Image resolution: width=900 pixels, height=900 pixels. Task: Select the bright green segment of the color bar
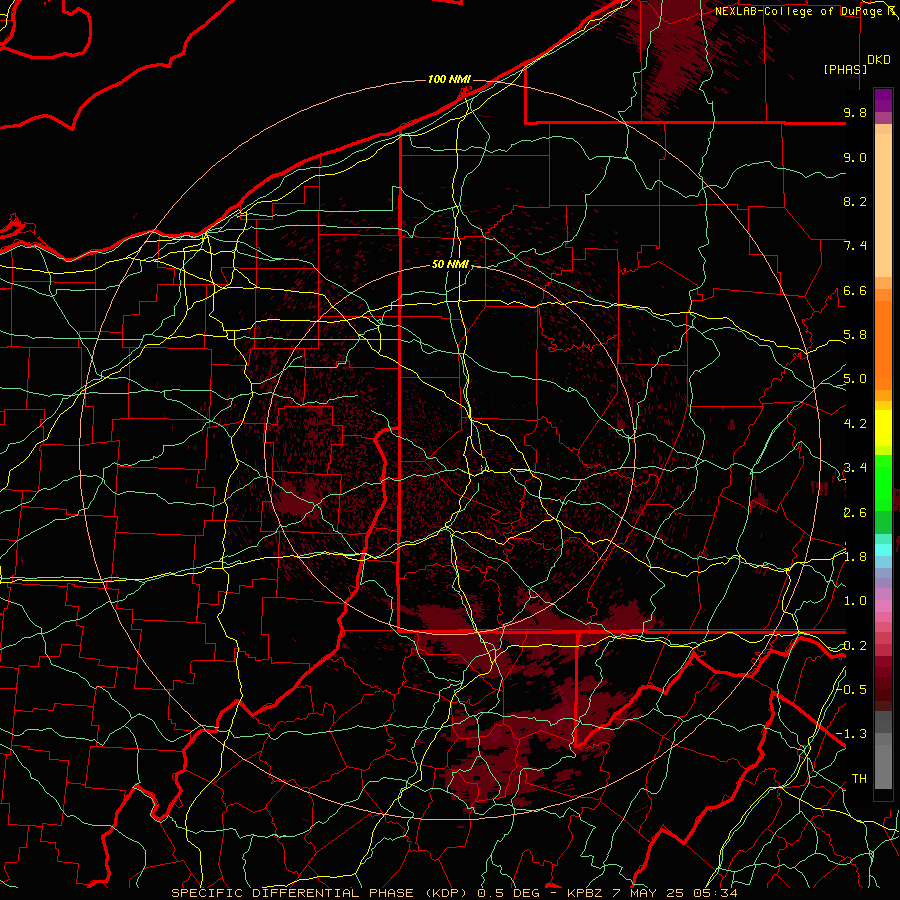pyautogui.click(x=883, y=482)
